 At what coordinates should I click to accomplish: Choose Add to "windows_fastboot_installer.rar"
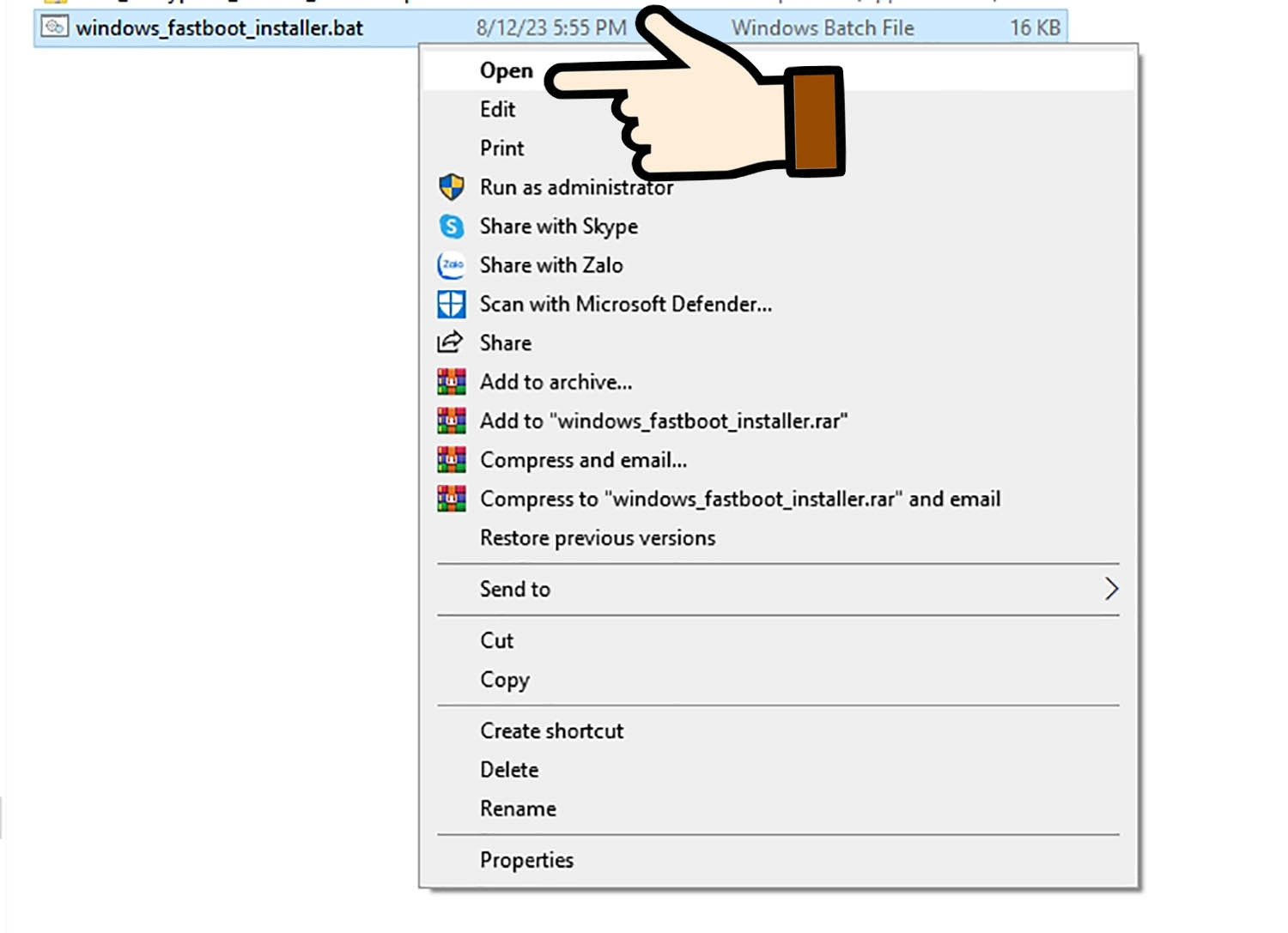(x=778, y=421)
